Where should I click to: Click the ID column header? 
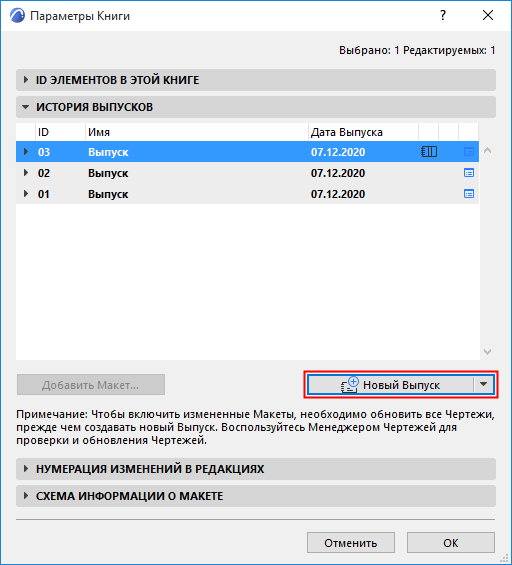pos(61,132)
